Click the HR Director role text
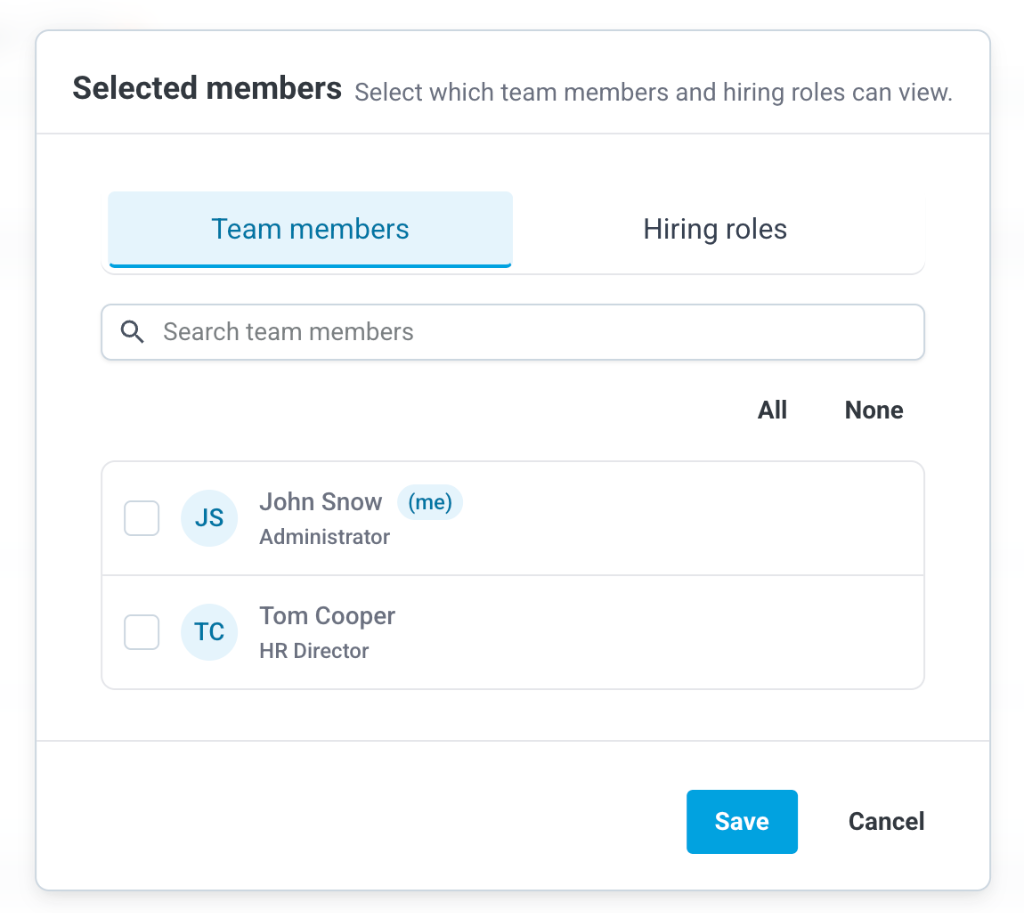 pos(314,651)
